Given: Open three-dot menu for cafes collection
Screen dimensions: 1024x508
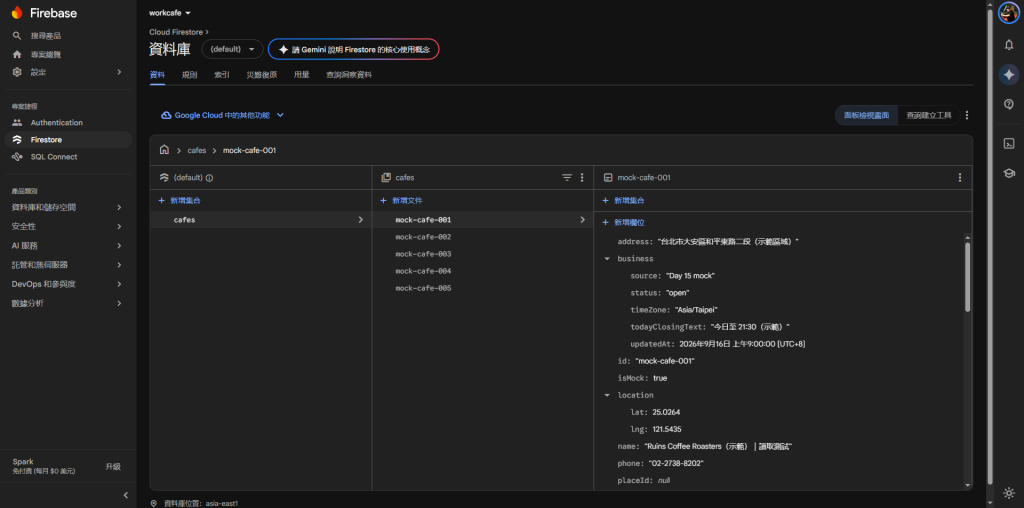Looking at the screenshot, I should tap(582, 178).
